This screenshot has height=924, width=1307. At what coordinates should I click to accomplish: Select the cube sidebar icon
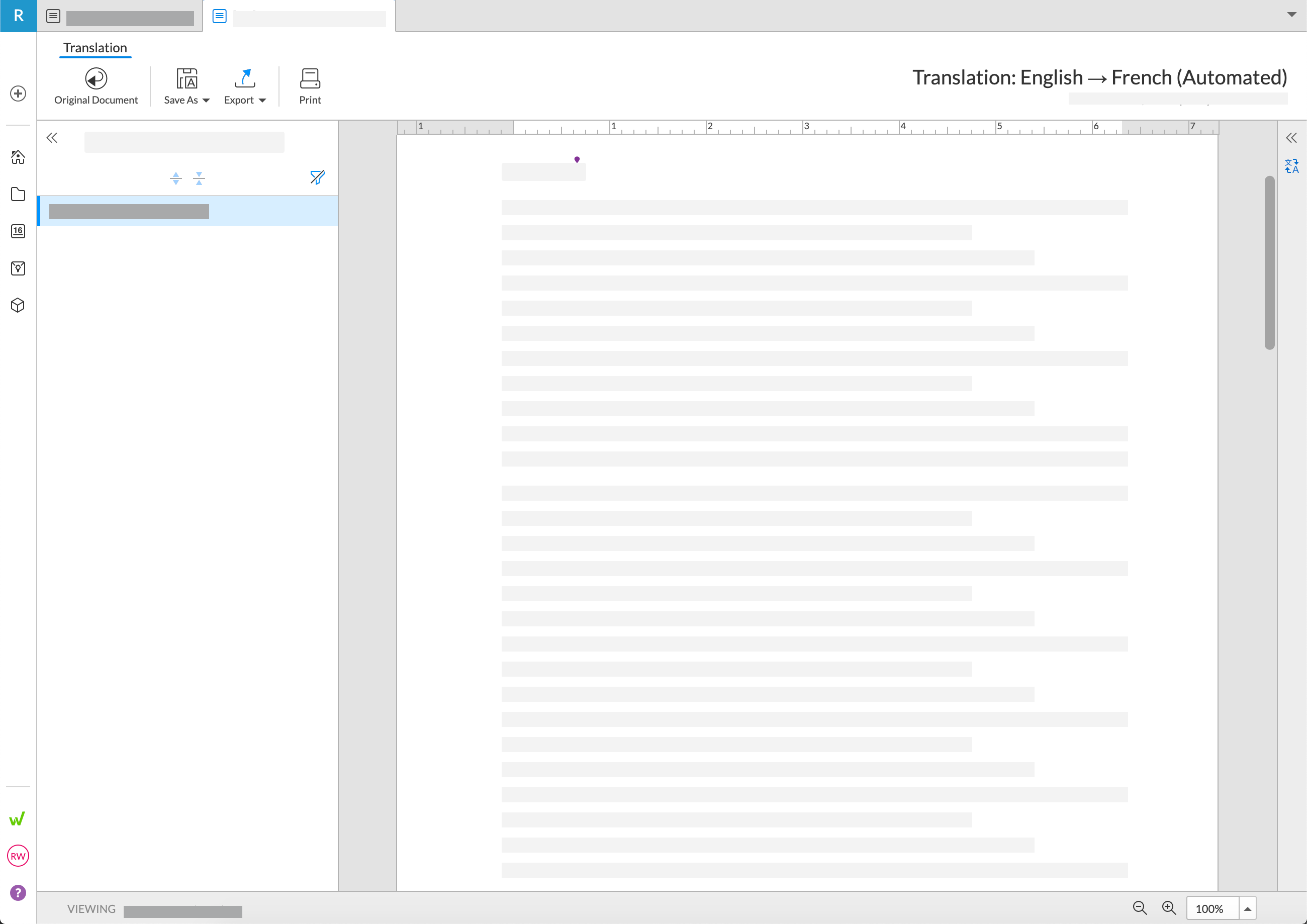(x=18, y=305)
